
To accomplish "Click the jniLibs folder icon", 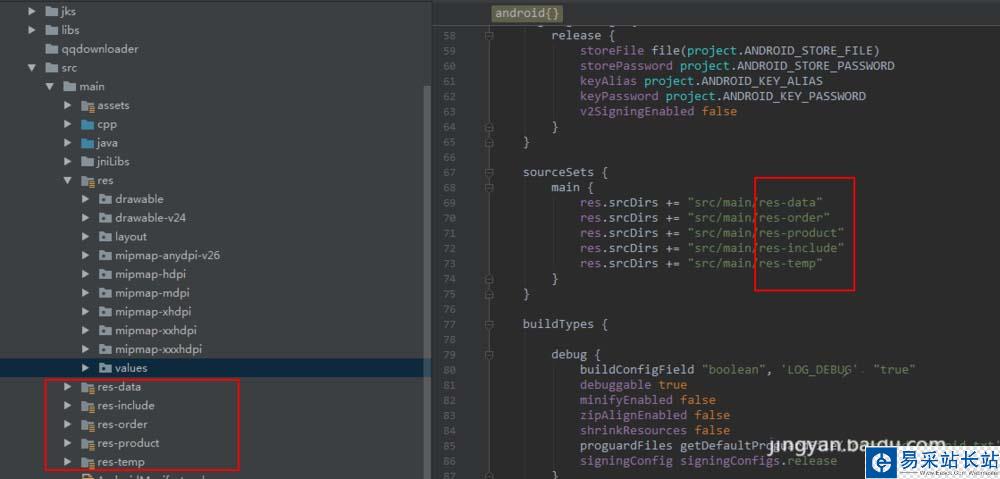I will tap(87, 161).
